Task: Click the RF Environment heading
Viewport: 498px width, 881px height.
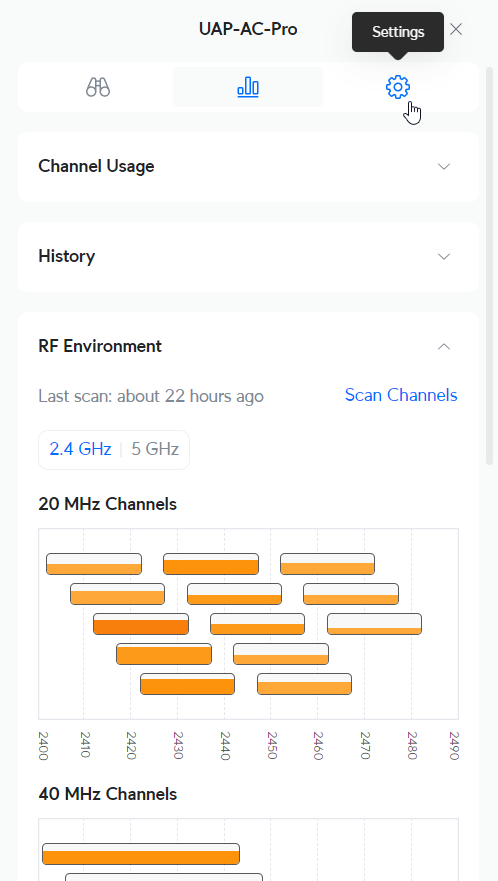Action: (100, 346)
